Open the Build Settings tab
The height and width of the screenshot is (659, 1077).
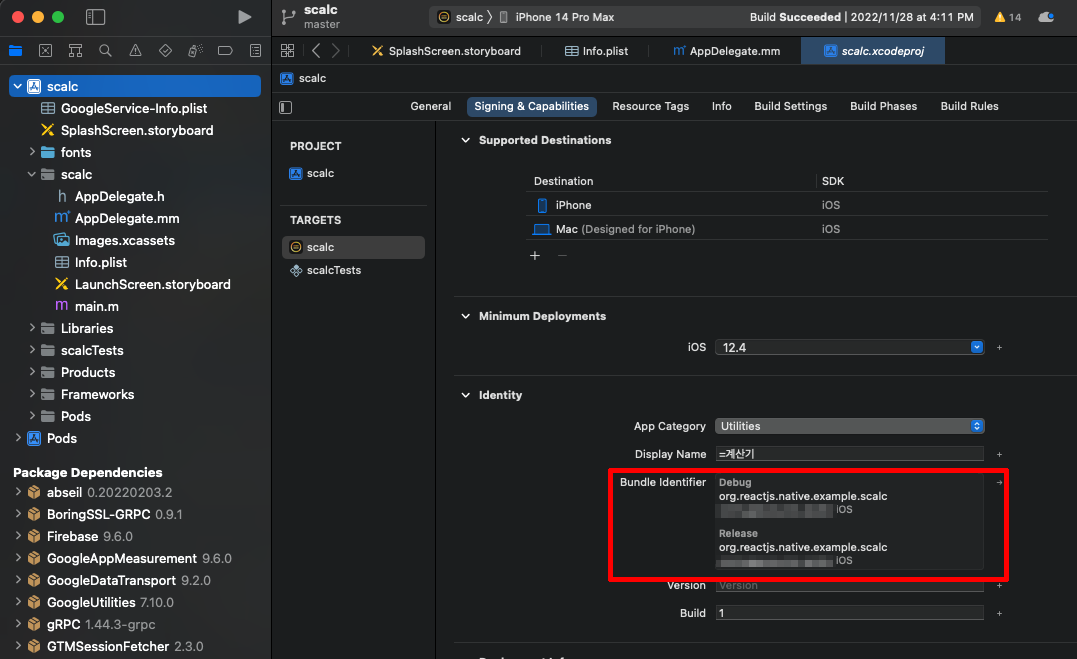pyautogui.click(x=791, y=107)
